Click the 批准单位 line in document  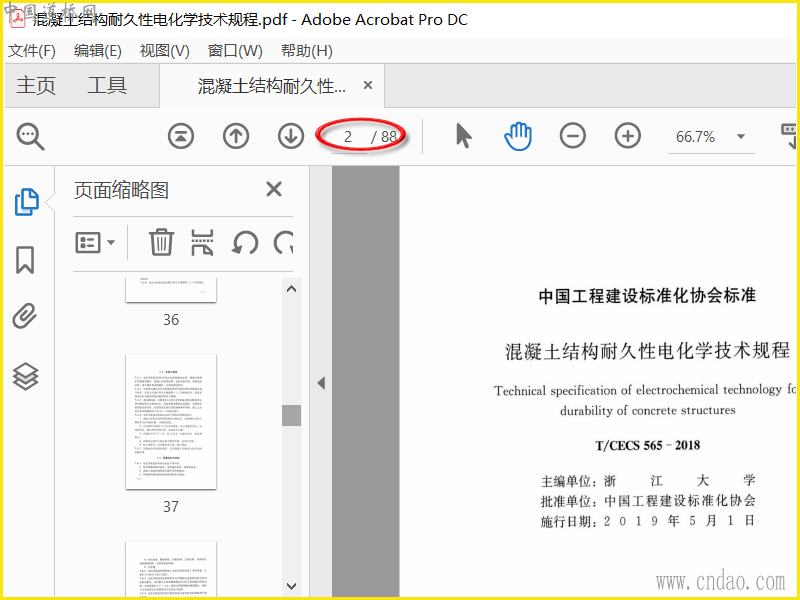coord(648,501)
